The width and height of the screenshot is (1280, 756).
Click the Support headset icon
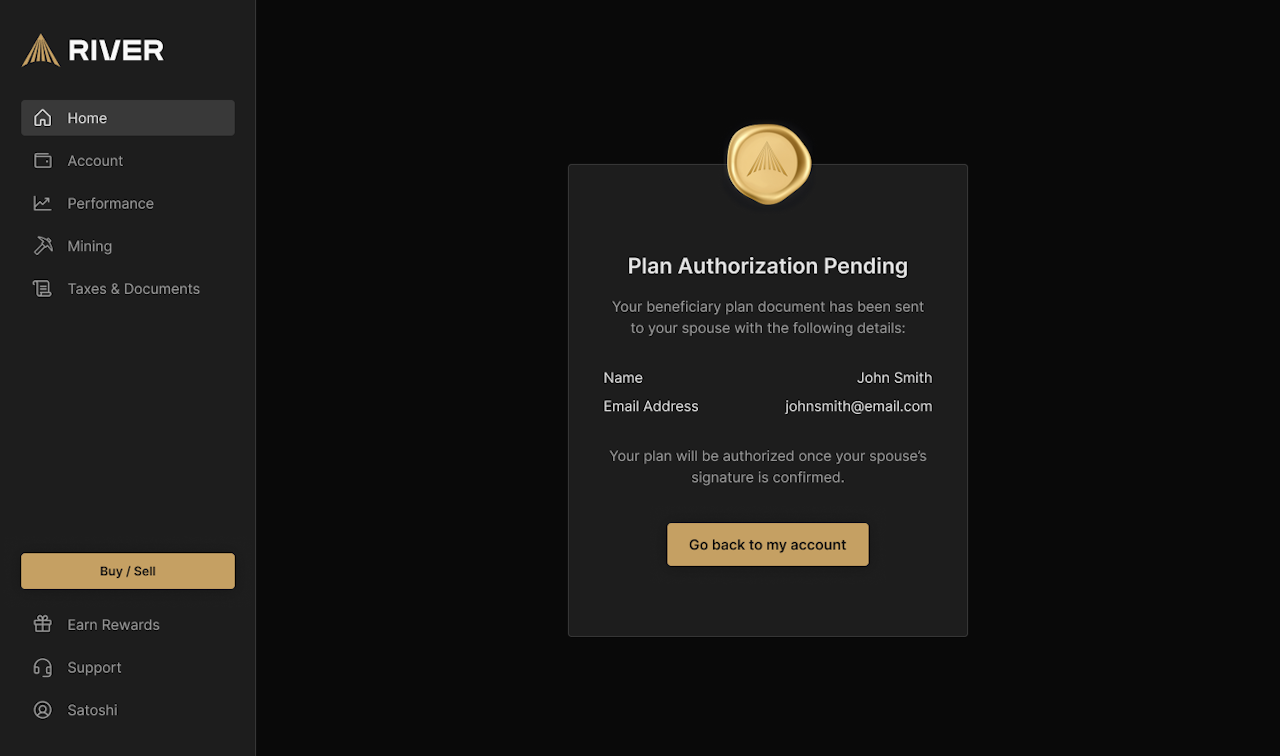click(42, 668)
